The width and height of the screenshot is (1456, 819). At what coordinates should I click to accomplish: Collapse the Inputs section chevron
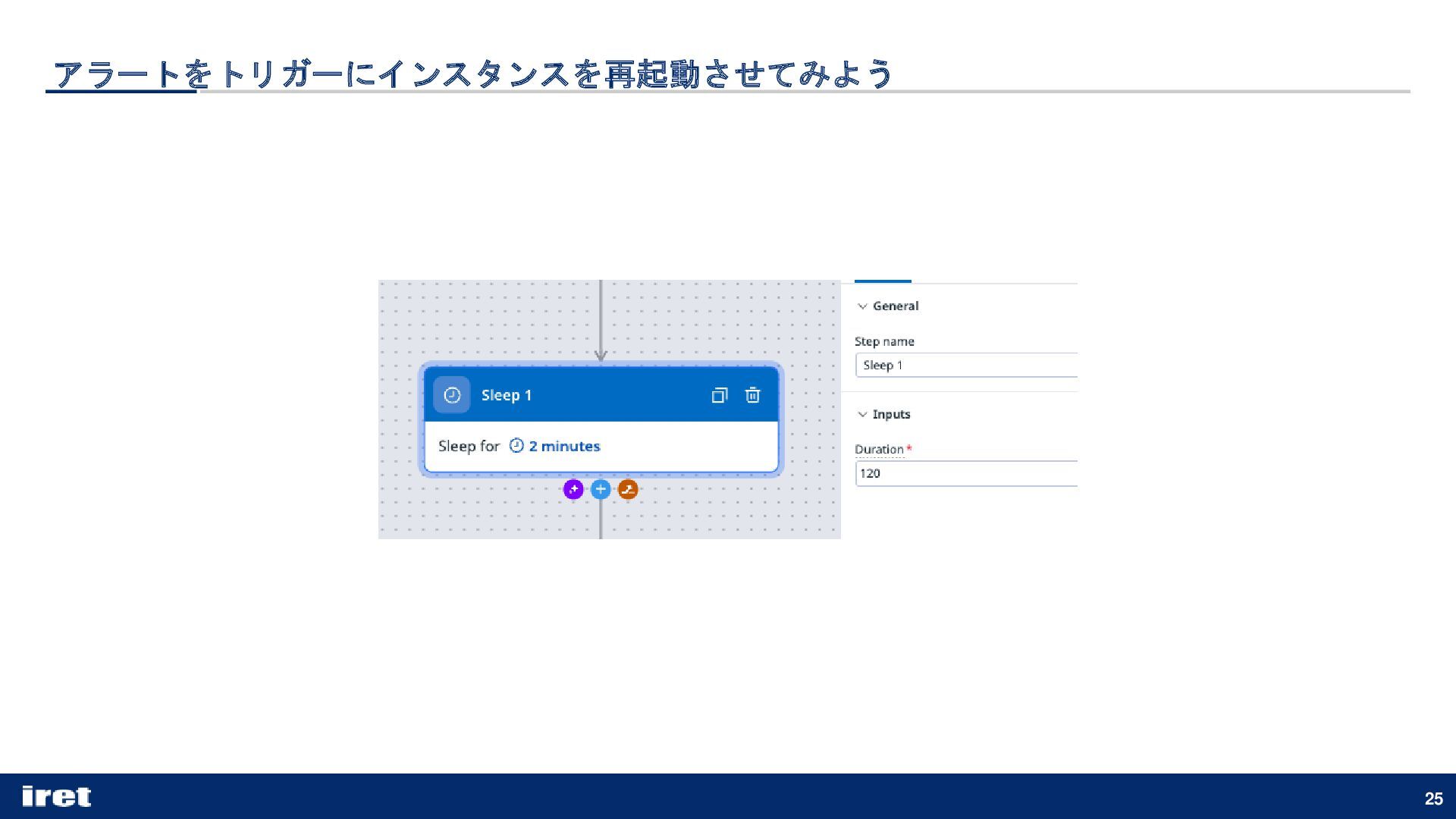(x=862, y=414)
